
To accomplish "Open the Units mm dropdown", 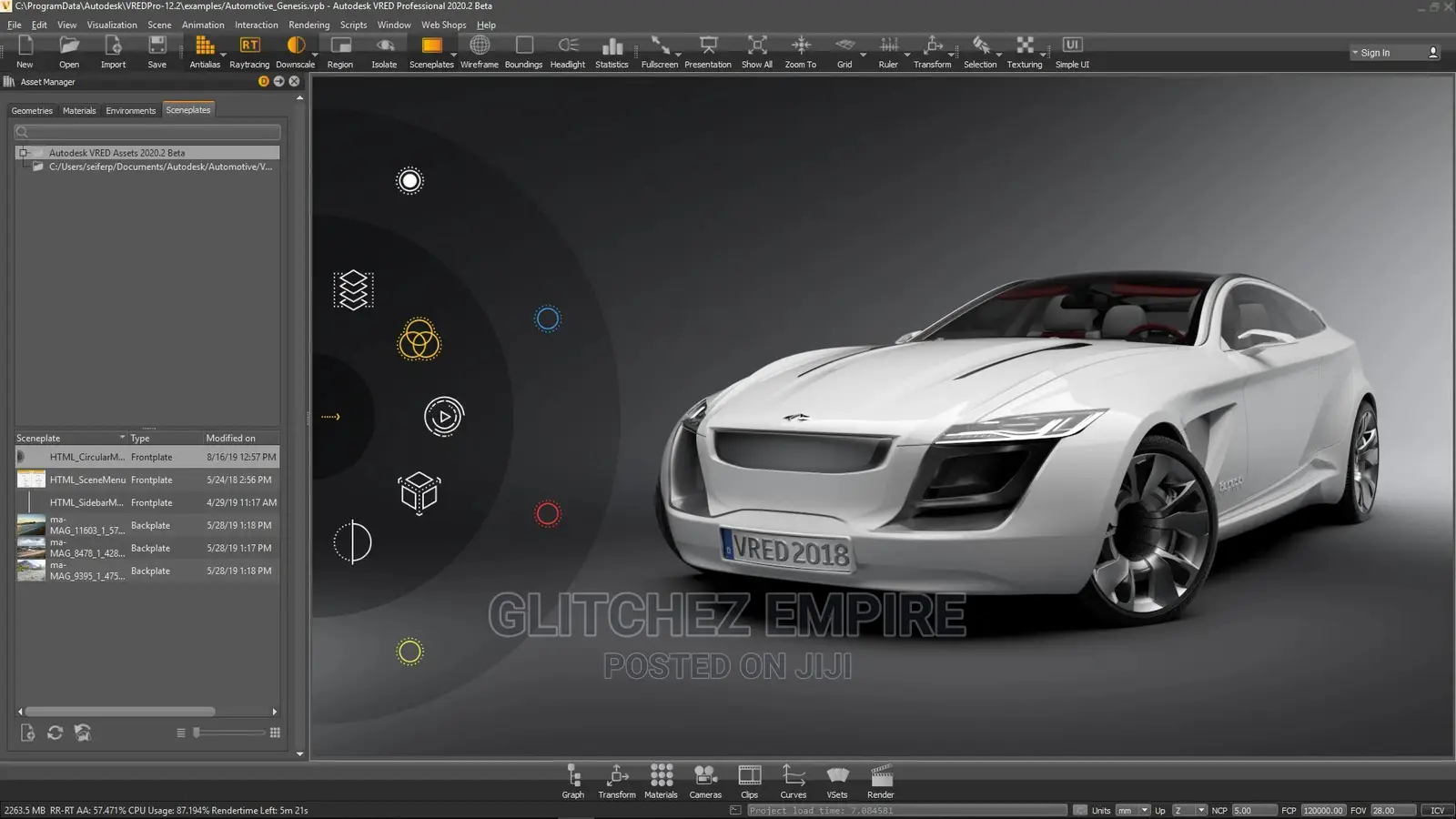I will coord(1133,810).
